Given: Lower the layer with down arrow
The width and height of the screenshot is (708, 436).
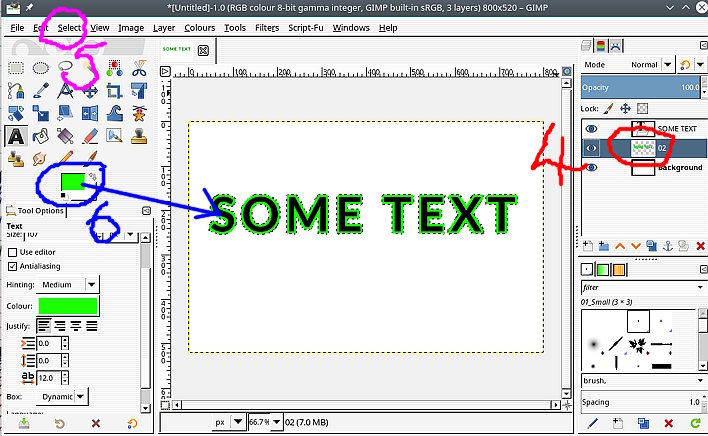Looking at the screenshot, I should [636, 246].
